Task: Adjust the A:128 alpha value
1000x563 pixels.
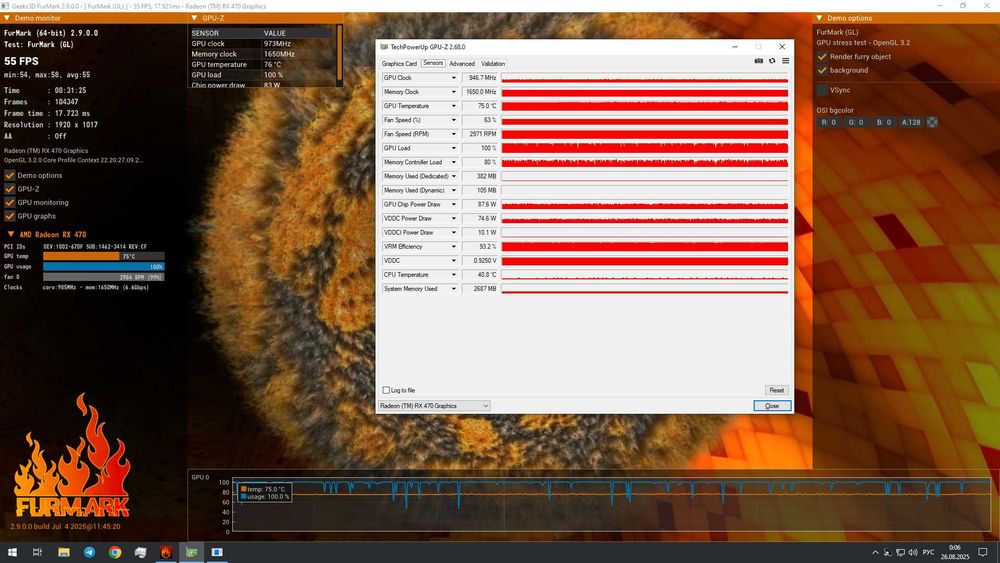Action: [911, 122]
